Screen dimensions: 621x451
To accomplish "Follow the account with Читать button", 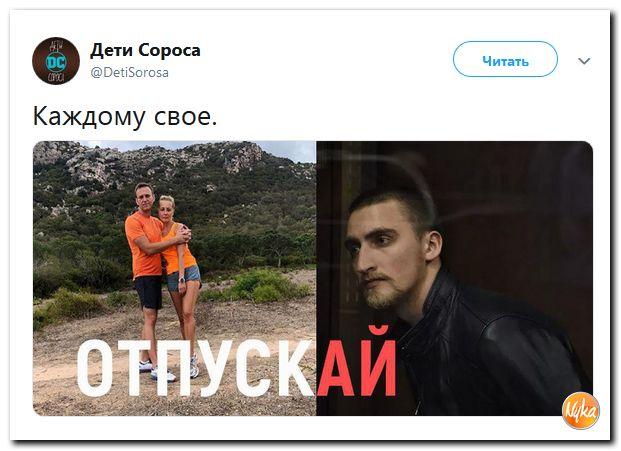I will 505,59.
